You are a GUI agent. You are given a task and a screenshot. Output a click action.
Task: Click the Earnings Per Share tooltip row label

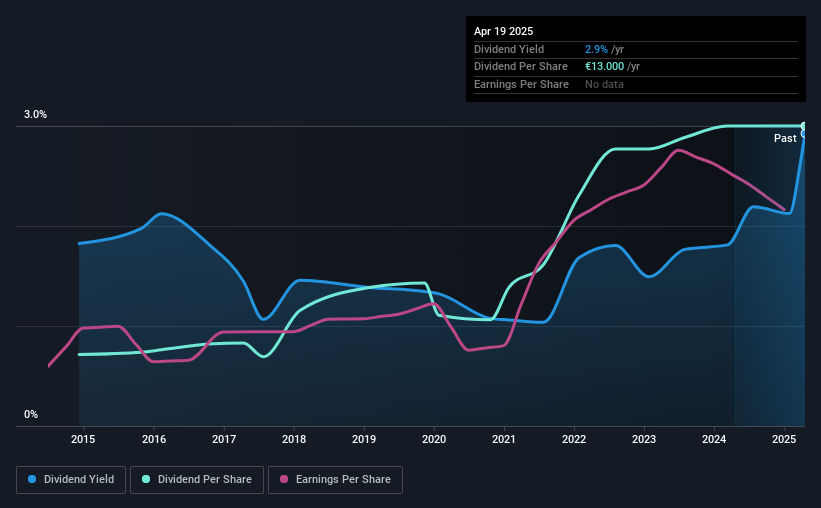coord(521,84)
